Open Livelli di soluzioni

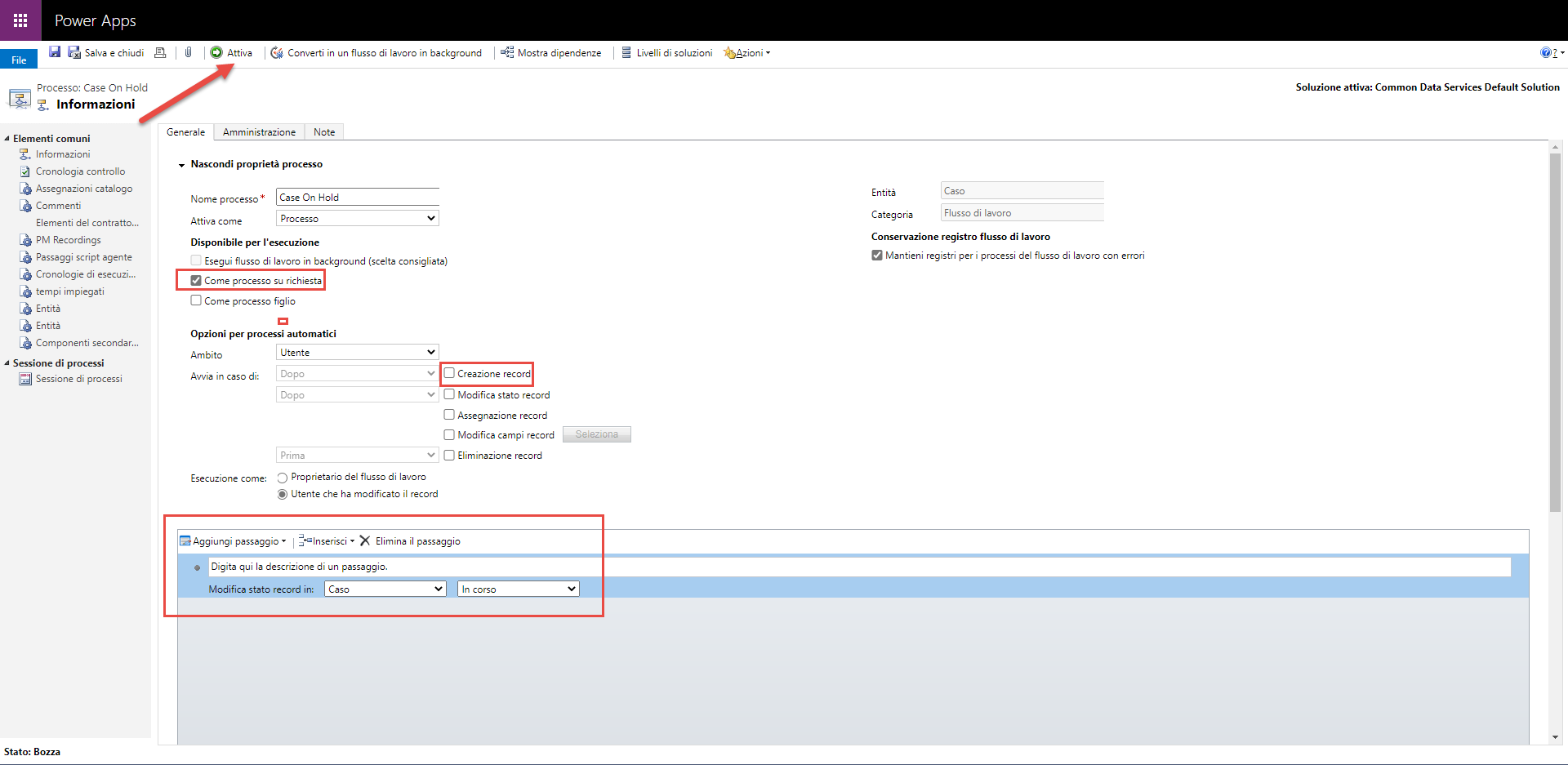[666, 52]
